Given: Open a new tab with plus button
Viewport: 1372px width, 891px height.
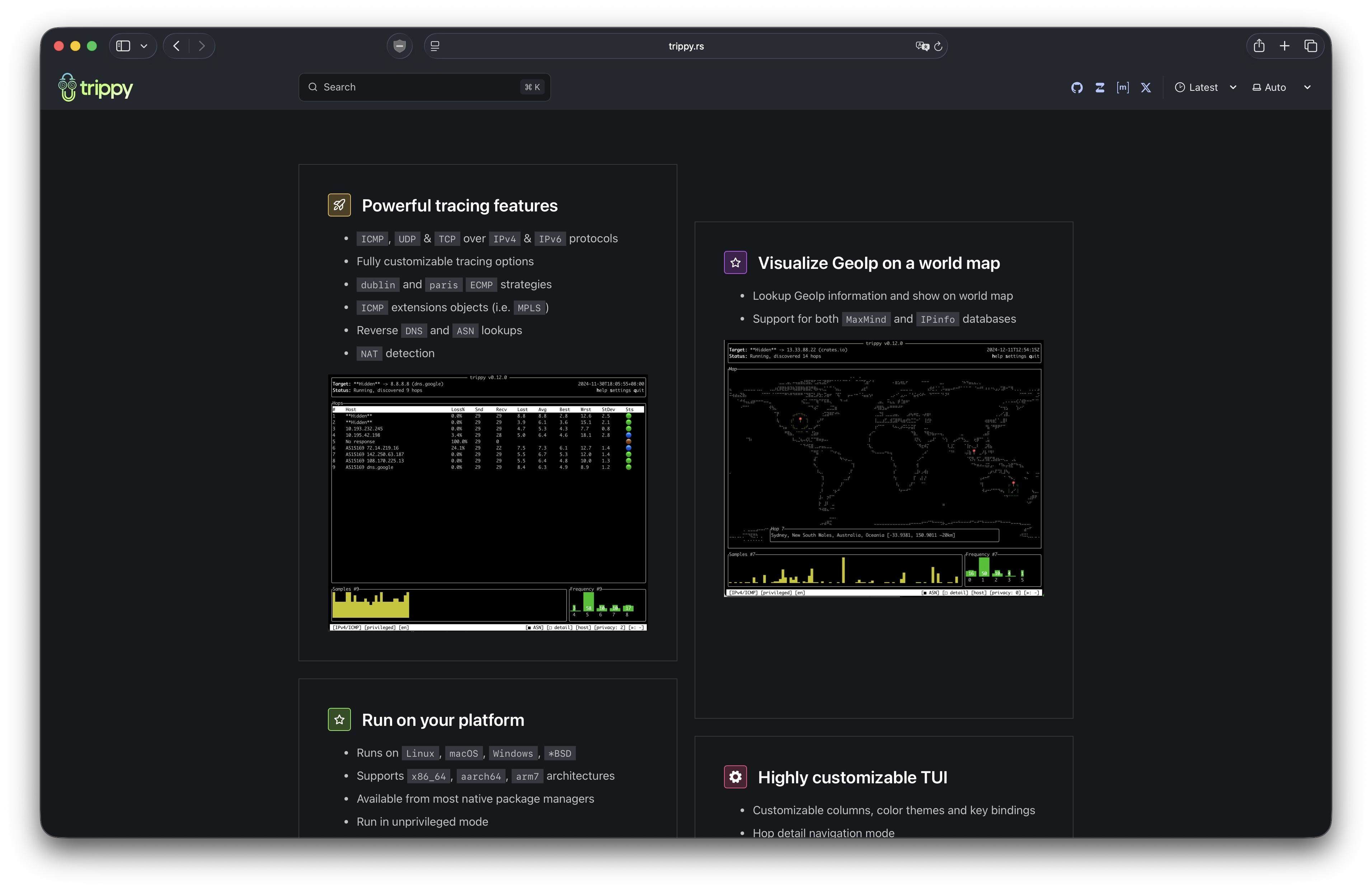Looking at the screenshot, I should (1284, 46).
